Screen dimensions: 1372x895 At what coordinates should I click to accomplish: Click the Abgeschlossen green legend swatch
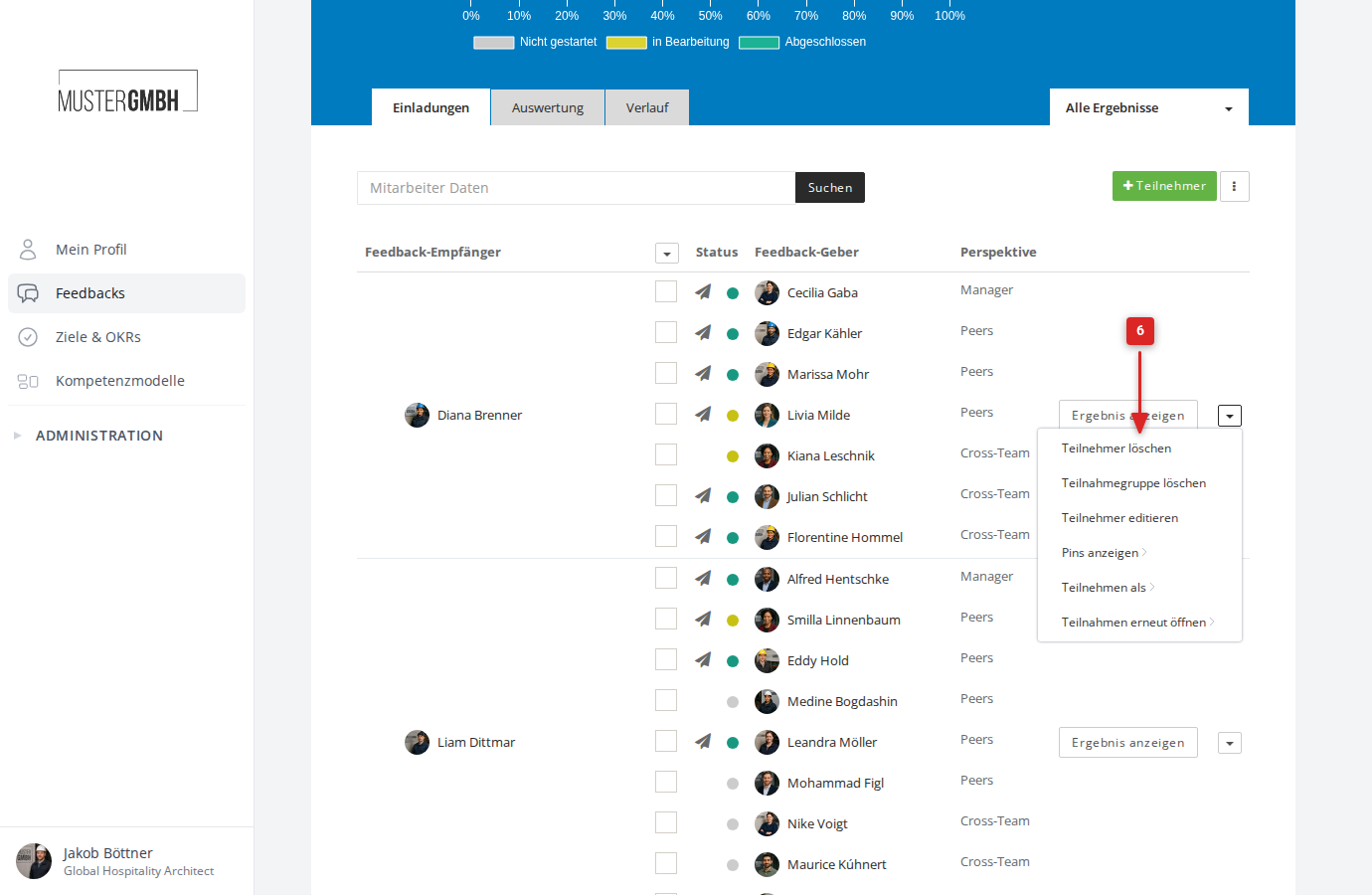(759, 43)
